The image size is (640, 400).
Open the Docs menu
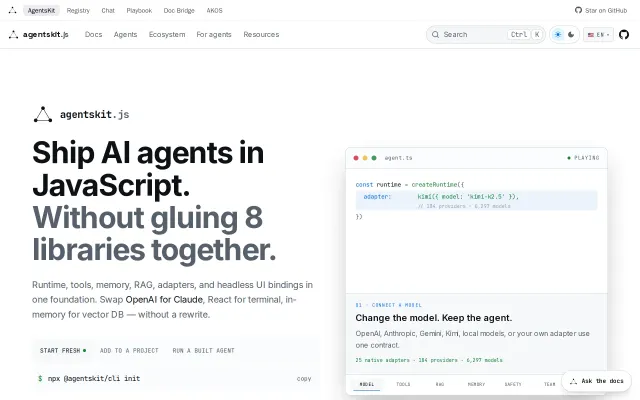point(93,35)
